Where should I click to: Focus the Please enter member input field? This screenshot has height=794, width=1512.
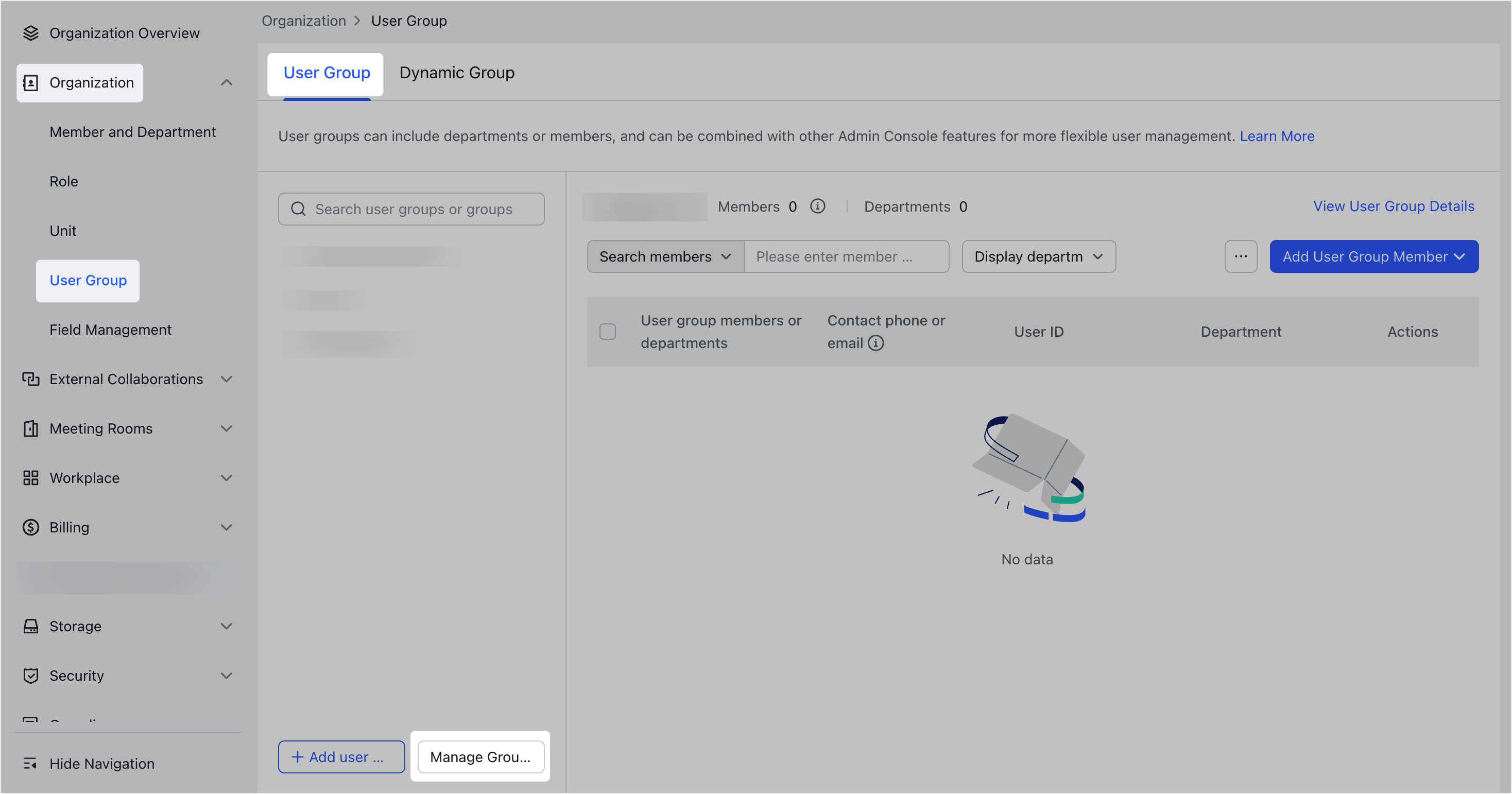(846, 256)
